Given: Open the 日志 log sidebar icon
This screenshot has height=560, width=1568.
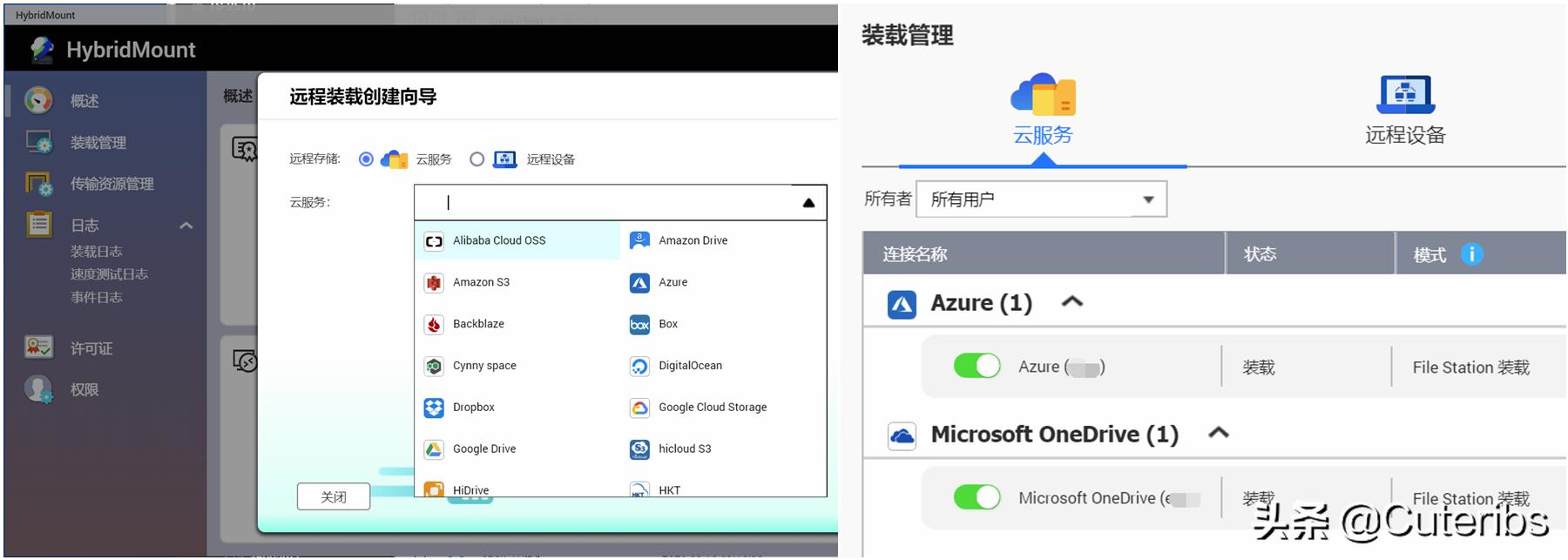Looking at the screenshot, I should tap(38, 225).
